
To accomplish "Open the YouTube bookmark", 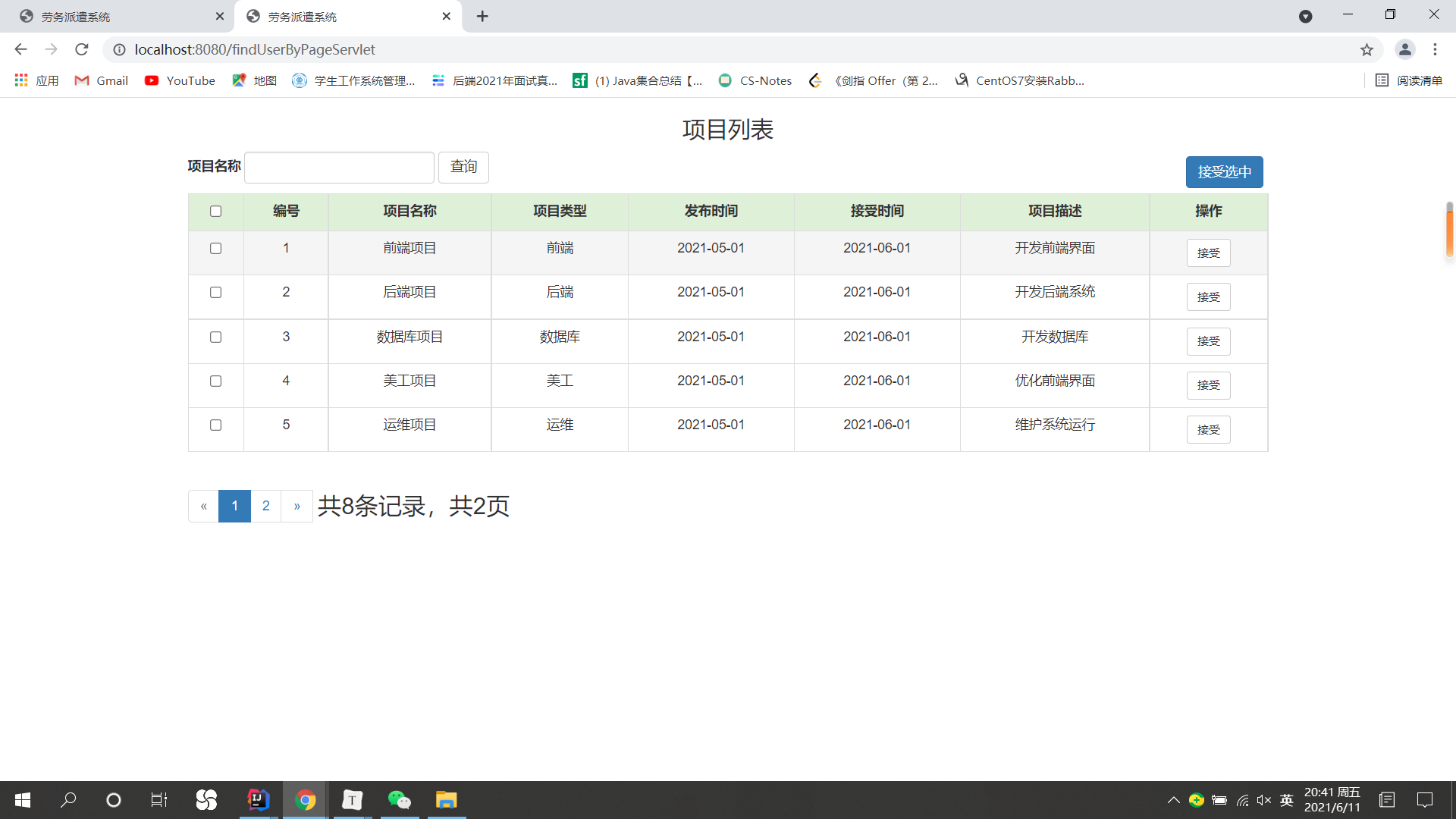I will tap(180, 80).
